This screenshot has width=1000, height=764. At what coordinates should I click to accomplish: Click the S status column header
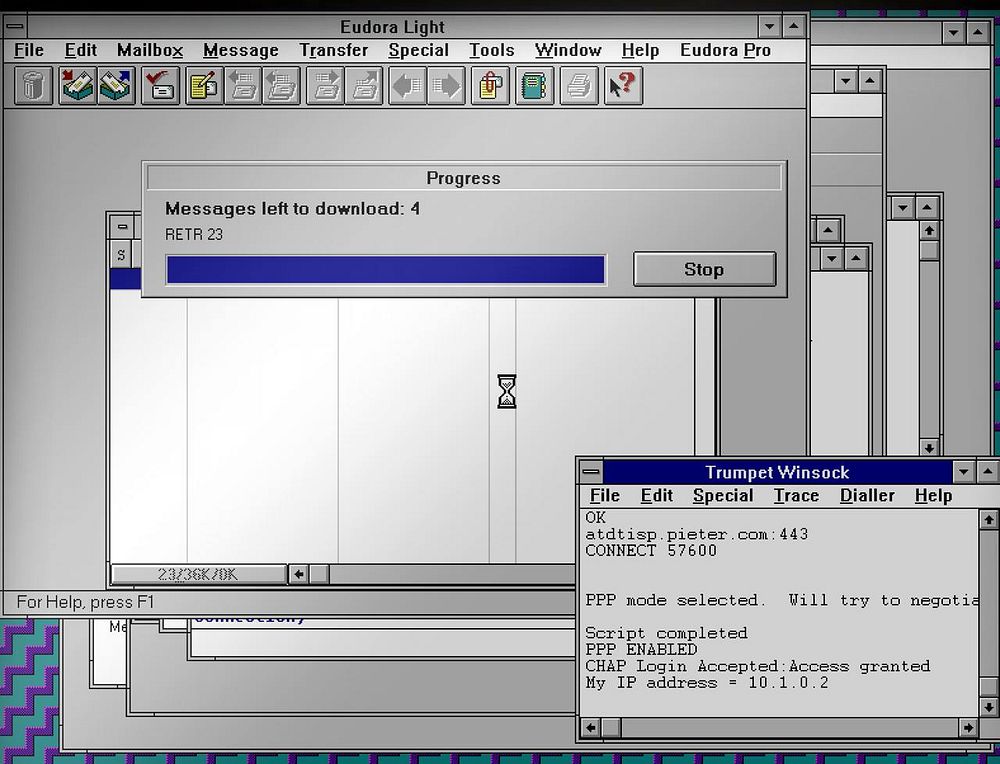click(121, 255)
